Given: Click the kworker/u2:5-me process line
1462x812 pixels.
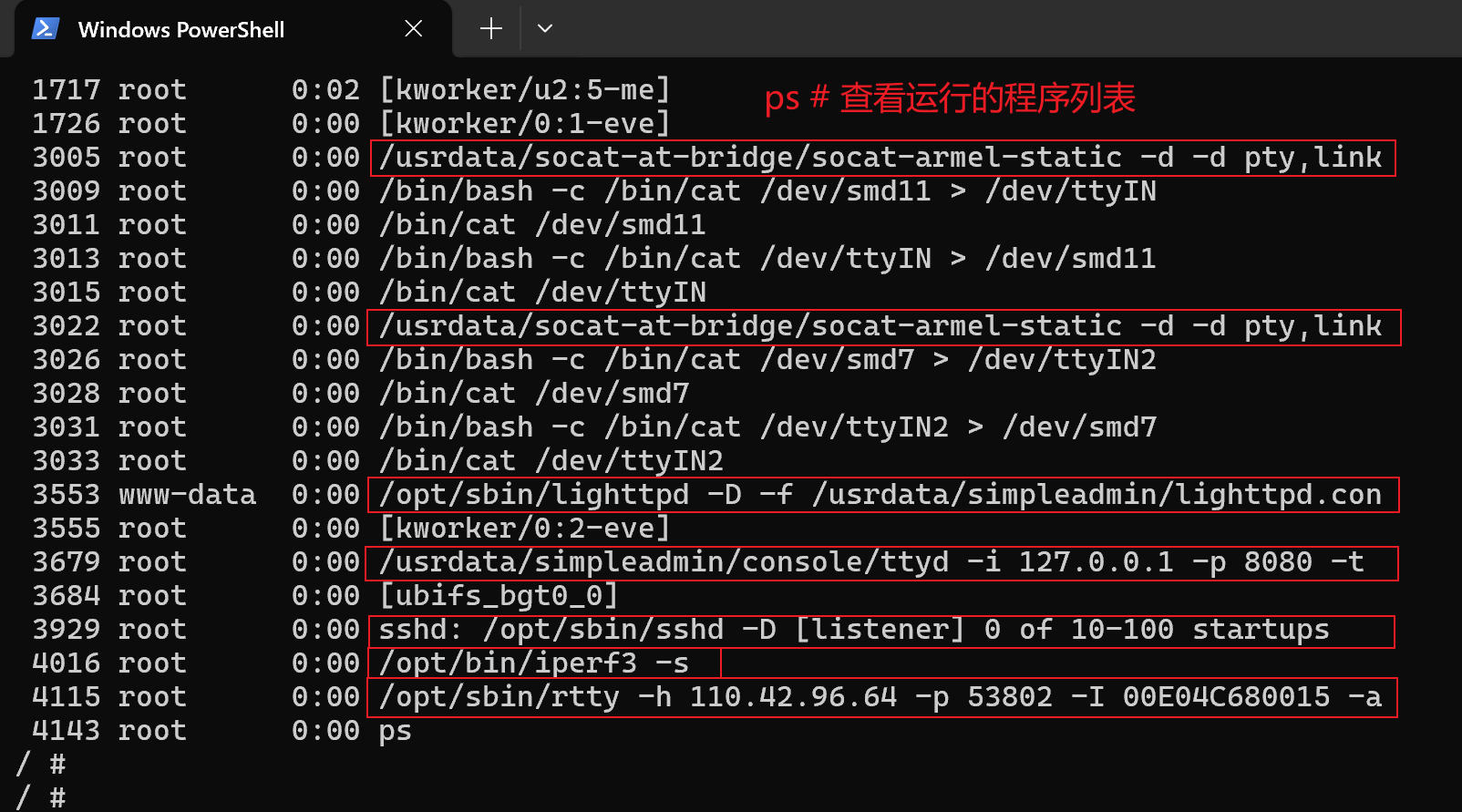Looking at the screenshot, I should [351, 90].
